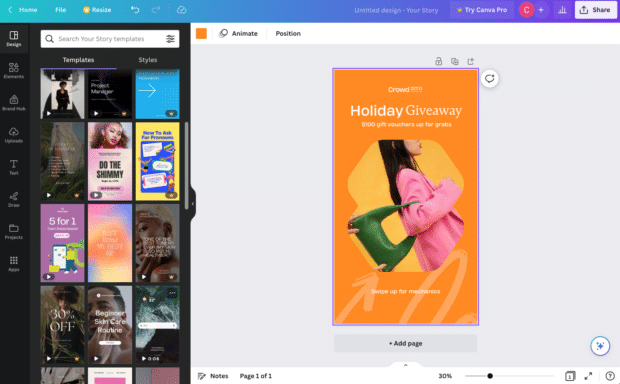Screen dimensions: 620x384
Task: Select the Project Manager template
Action: coord(110,94)
